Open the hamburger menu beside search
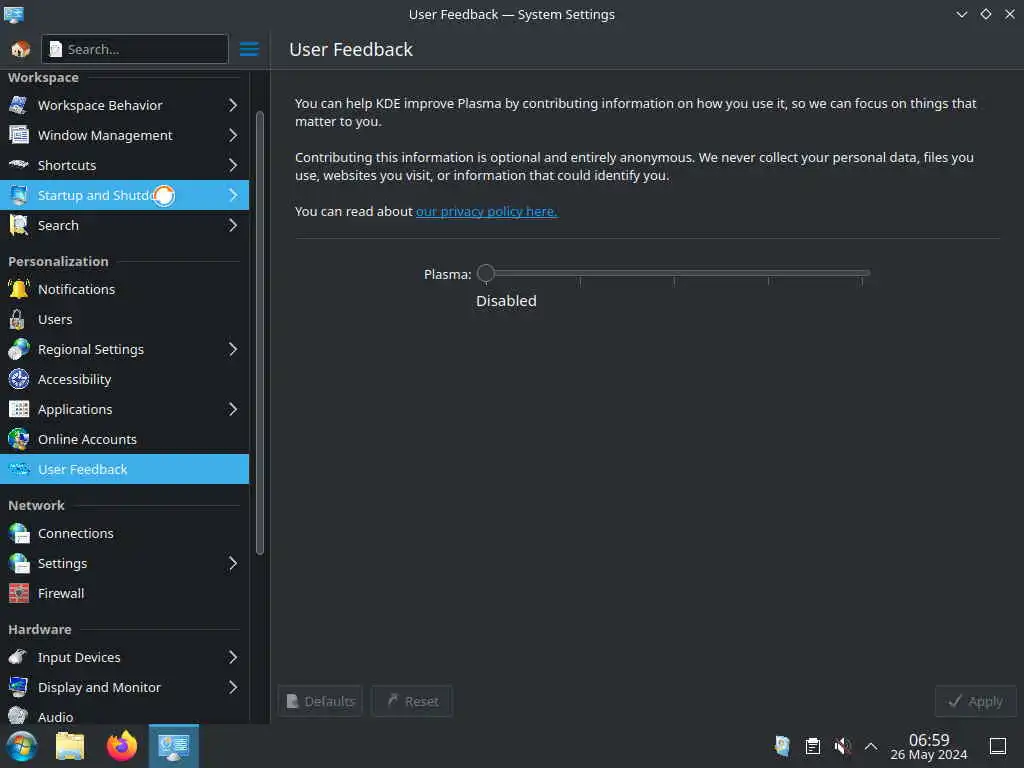This screenshot has height=768, width=1024. [249, 49]
